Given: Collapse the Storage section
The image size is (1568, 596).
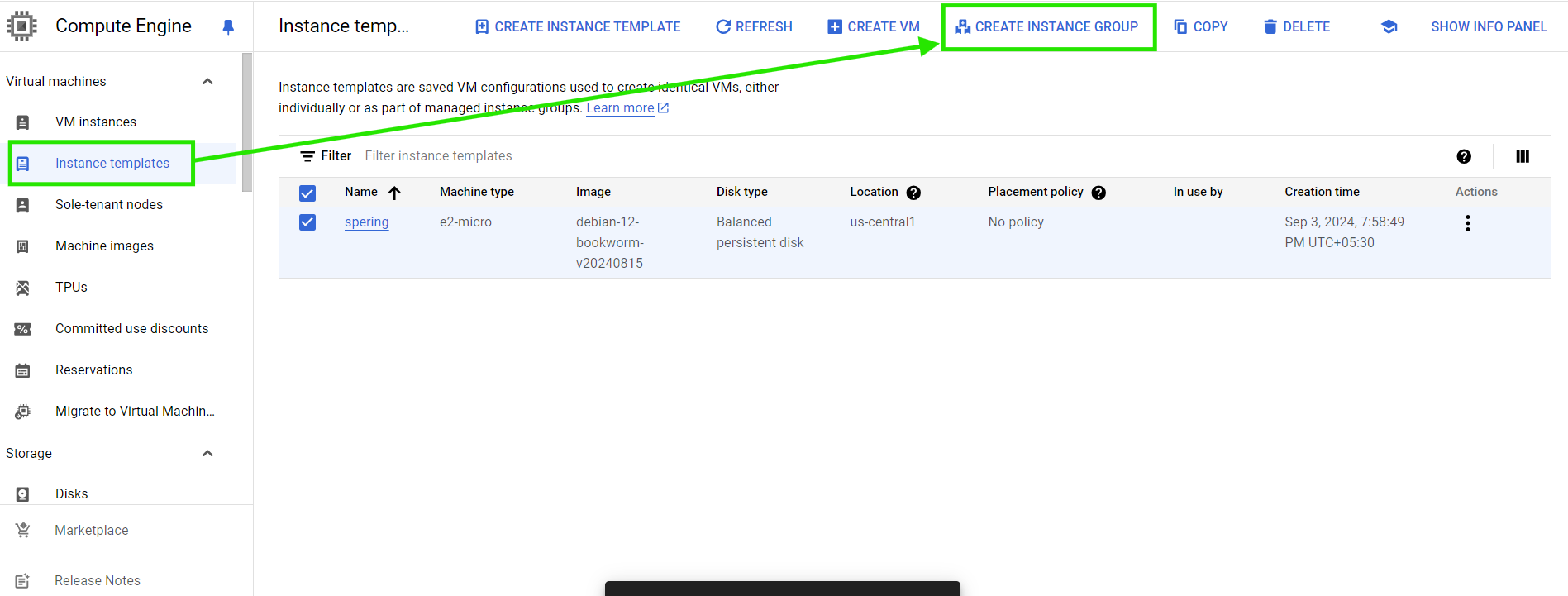Looking at the screenshot, I should (207, 453).
